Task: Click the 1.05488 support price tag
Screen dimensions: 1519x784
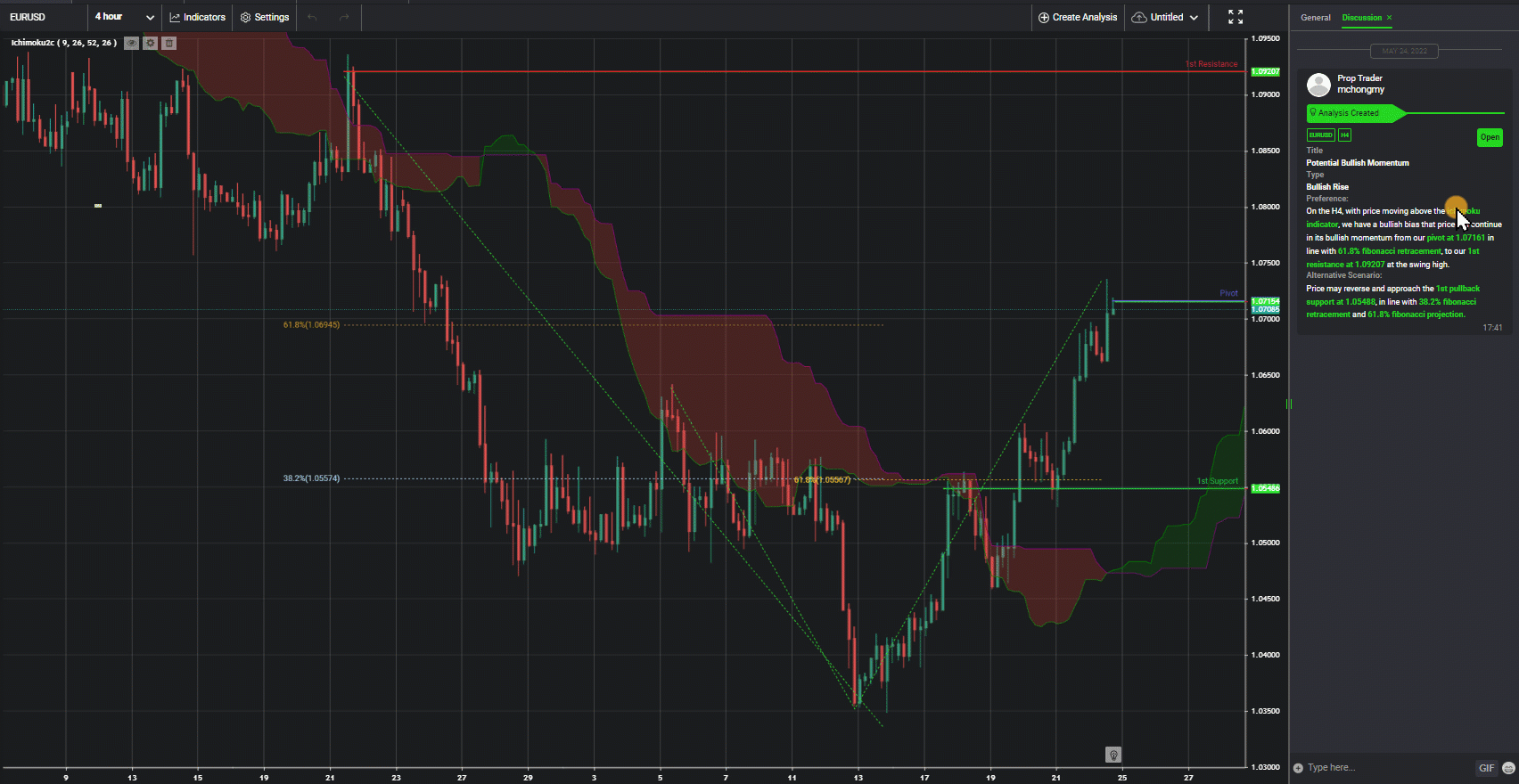Action: [x=1265, y=488]
